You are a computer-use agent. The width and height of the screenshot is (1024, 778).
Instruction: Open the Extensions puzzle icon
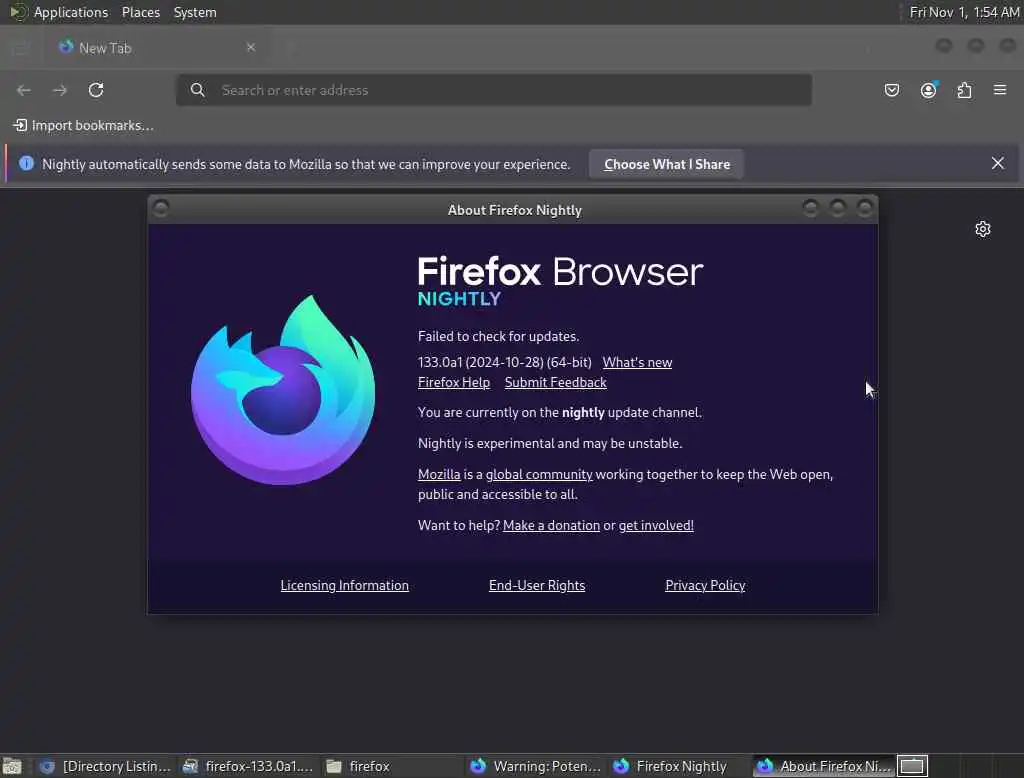pos(965,90)
